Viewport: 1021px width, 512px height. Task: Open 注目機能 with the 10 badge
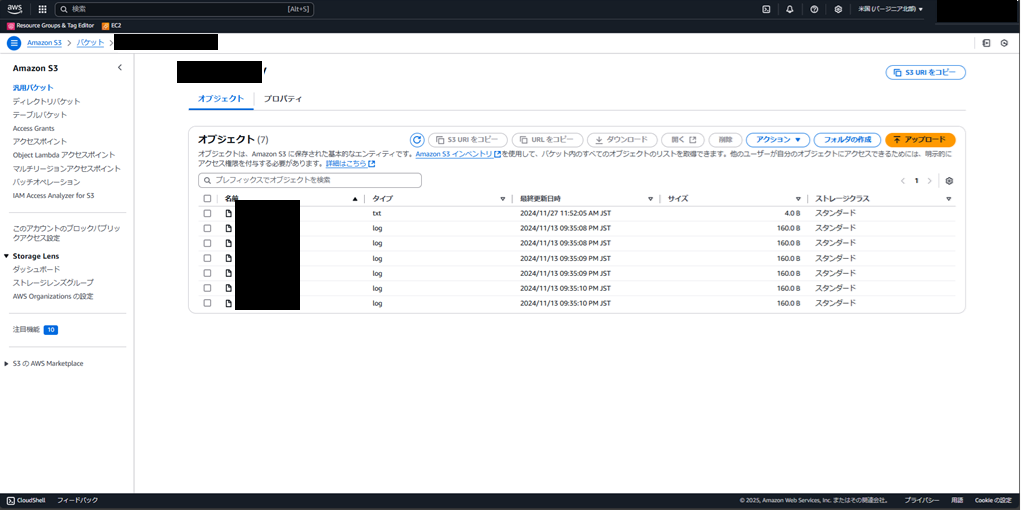tap(35, 330)
